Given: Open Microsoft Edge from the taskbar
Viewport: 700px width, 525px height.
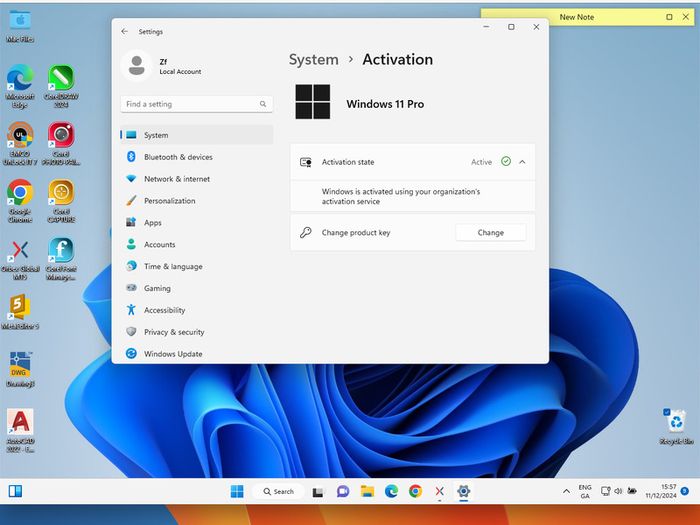Looking at the screenshot, I should (392, 492).
